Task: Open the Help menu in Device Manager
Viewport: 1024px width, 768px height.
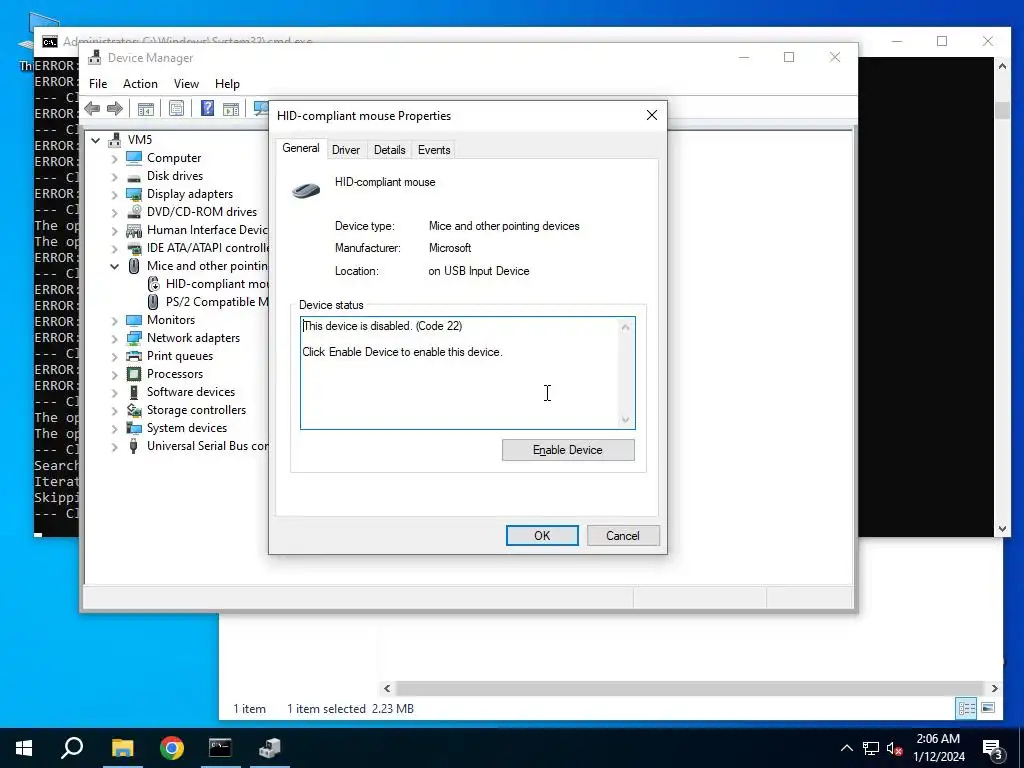Action: 227,84
